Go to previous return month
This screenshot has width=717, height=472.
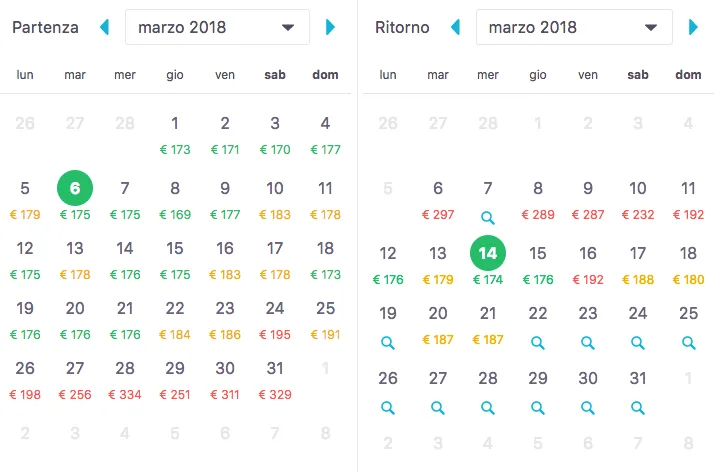455,28
